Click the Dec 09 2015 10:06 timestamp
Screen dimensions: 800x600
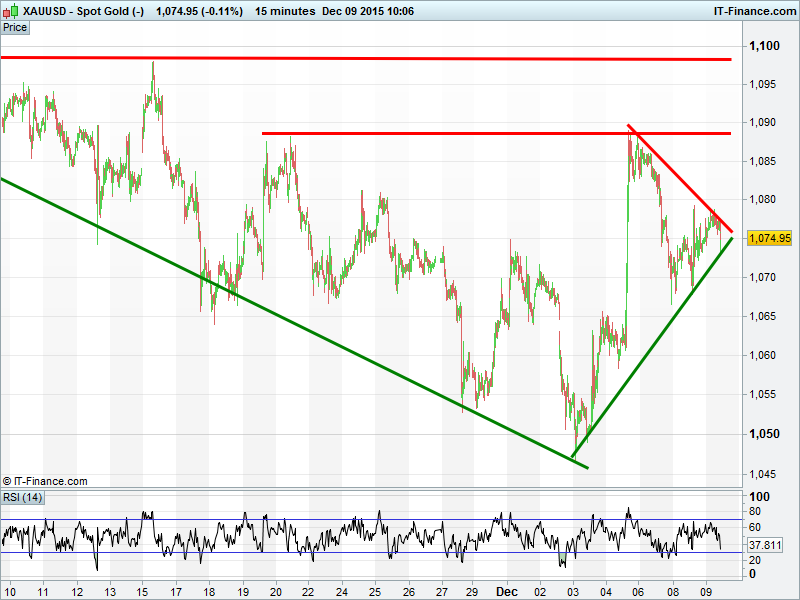365,11
